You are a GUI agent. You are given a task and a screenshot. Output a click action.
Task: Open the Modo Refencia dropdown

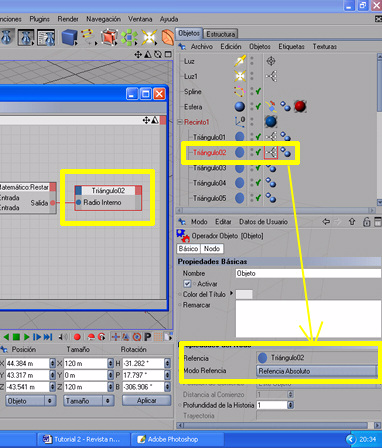(x=316, y=371)
